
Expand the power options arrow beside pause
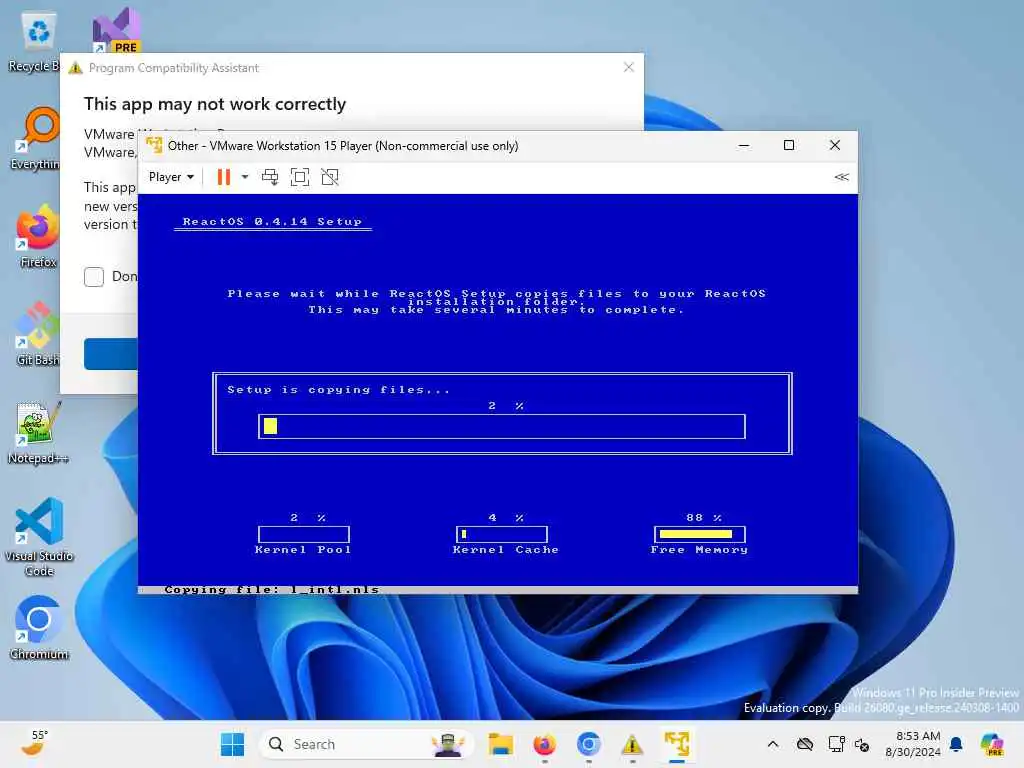[245, 177]
